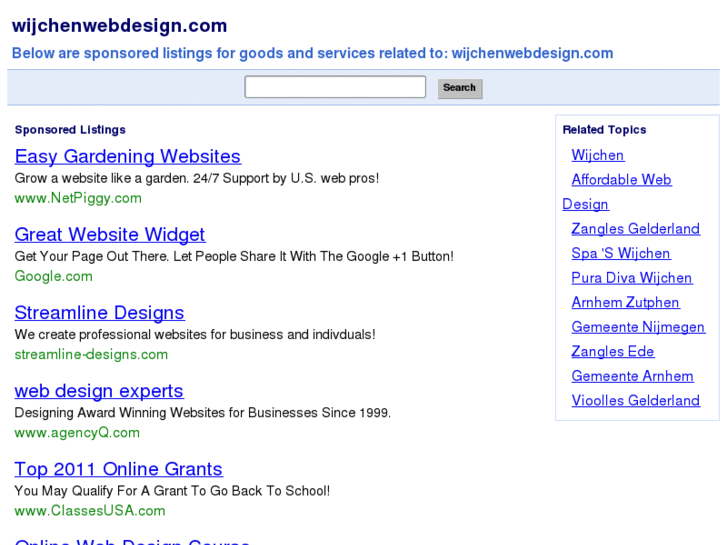
Task: Open the Easy Gardening Websites listing
Action: (127, 157)
